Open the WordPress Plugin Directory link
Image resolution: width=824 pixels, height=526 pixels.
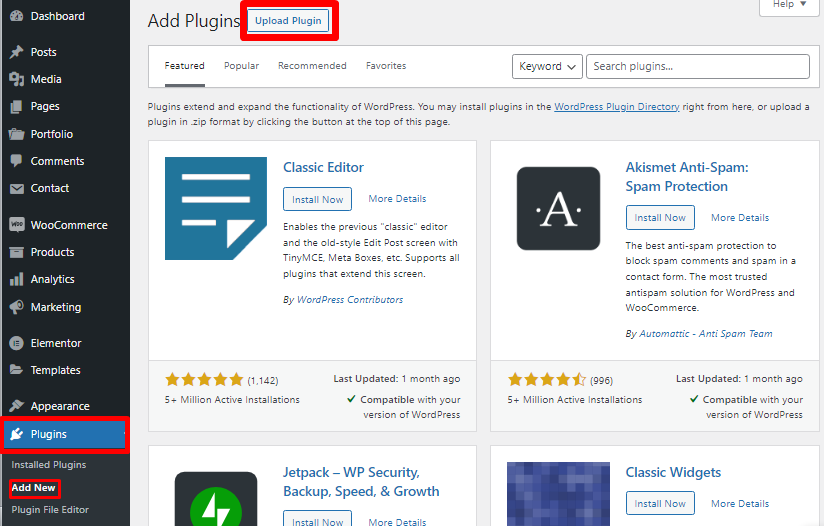click(x=617, y=107)
